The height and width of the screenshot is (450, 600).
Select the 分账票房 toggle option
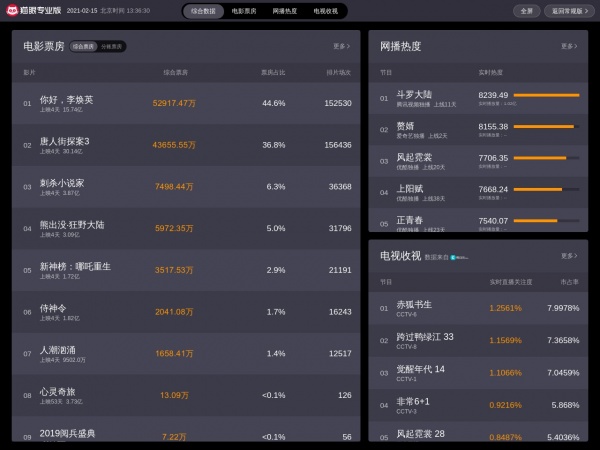click(111, 47)
